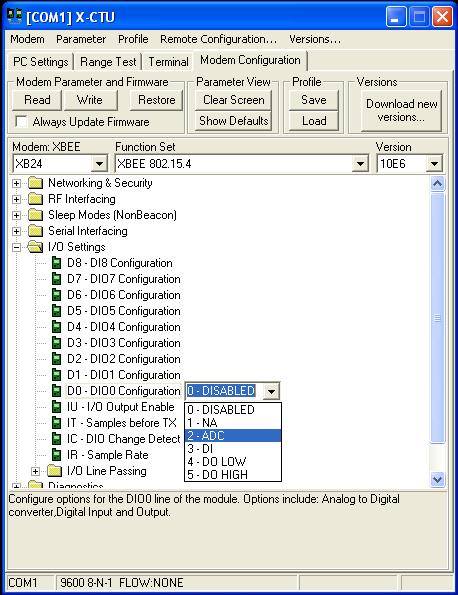
Task: Click the IU I/O Output Enable icon
Action: [x=57, y=407]
